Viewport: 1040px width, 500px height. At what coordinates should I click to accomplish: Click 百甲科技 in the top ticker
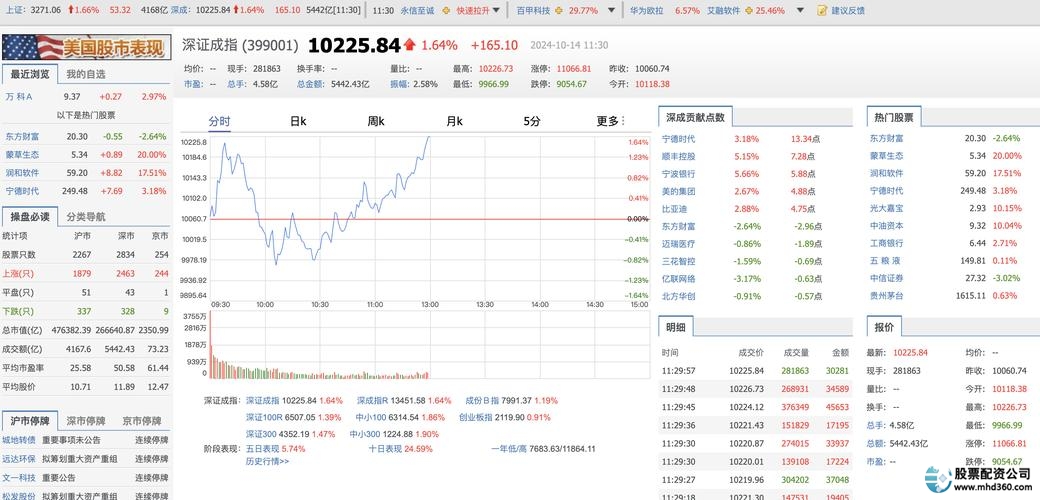tap(533, 11)
